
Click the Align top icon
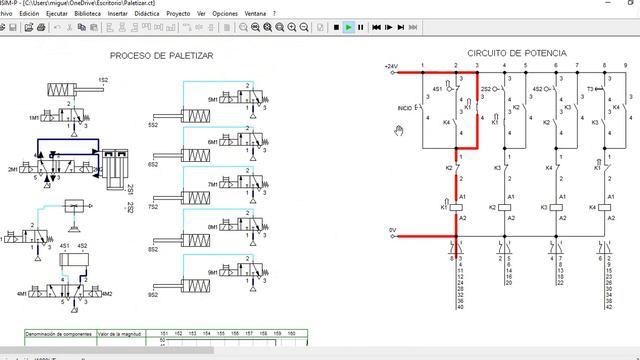(146, 27)
